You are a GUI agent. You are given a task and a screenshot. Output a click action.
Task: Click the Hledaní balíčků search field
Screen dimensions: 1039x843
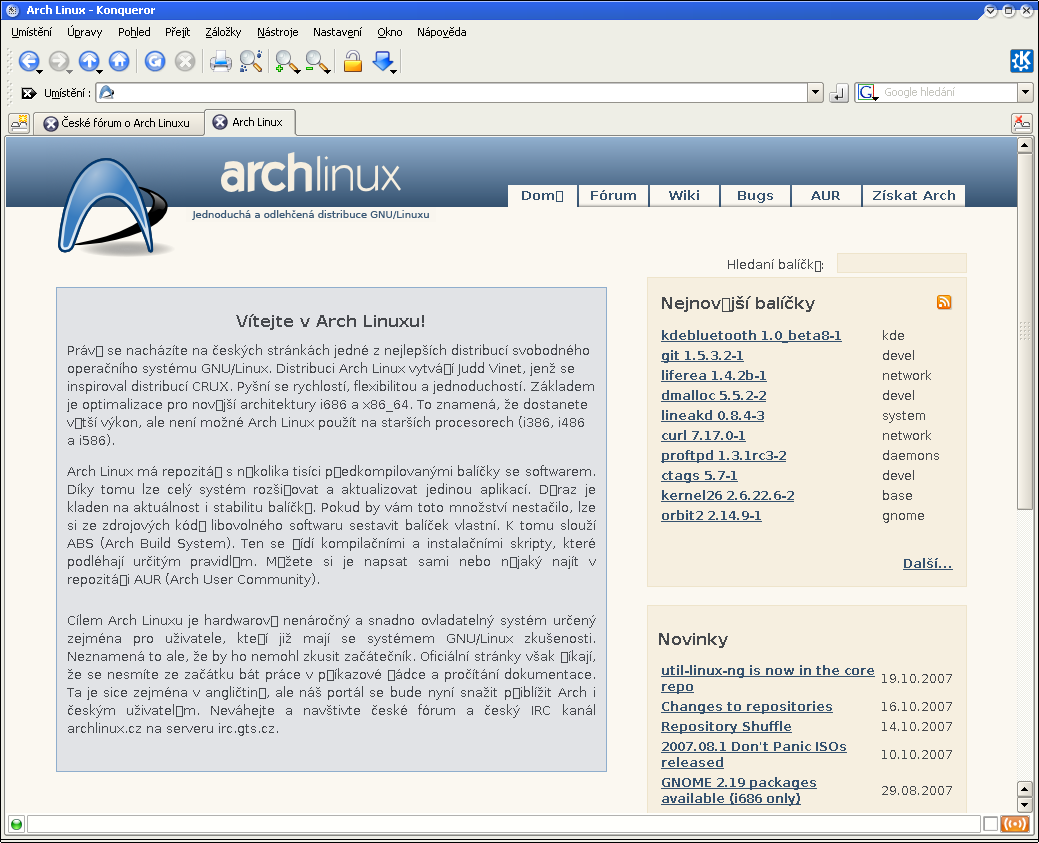tap(901, 264)
